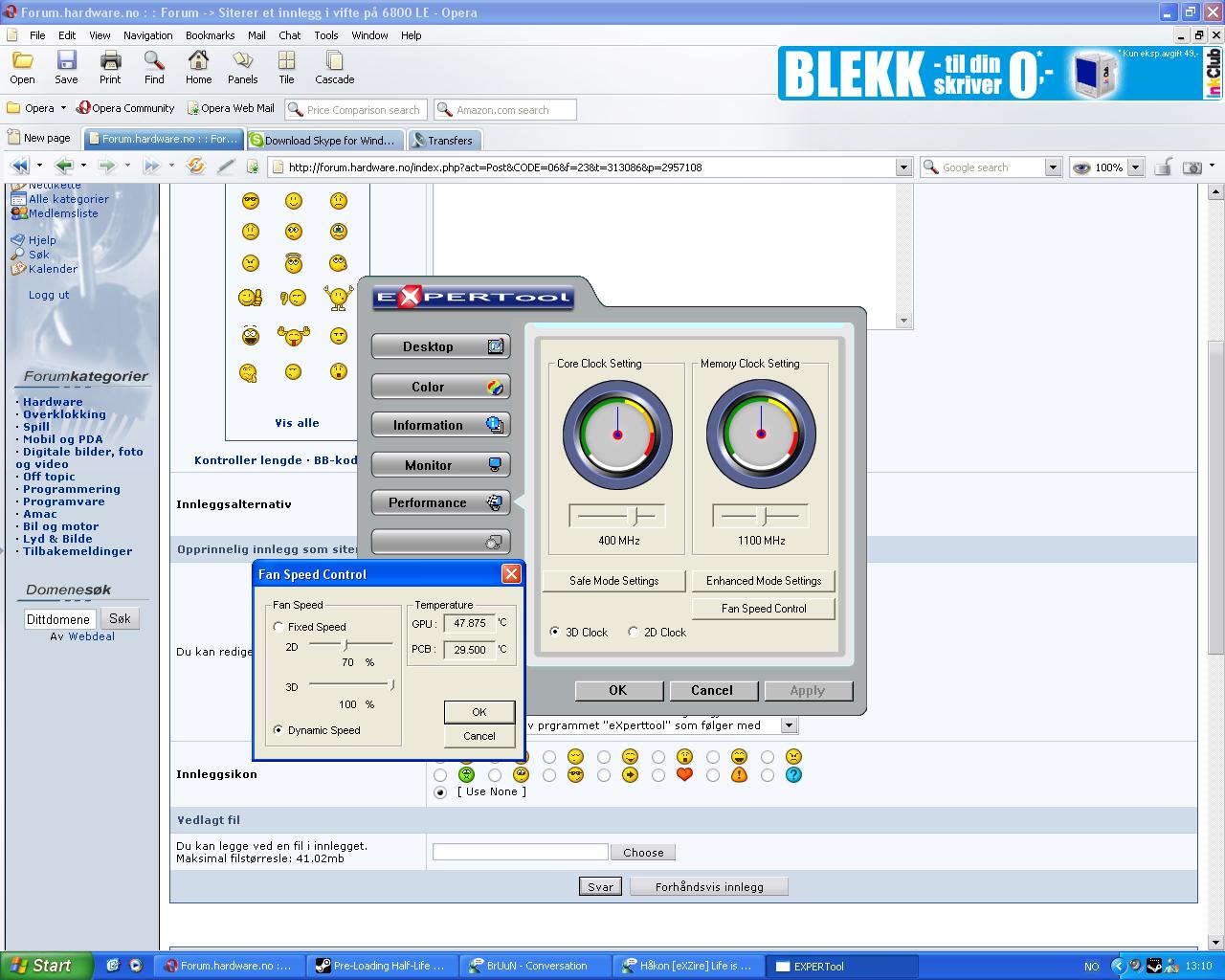
Task: Switch to the Download Skype tab
Action: [x=323, y=140]
